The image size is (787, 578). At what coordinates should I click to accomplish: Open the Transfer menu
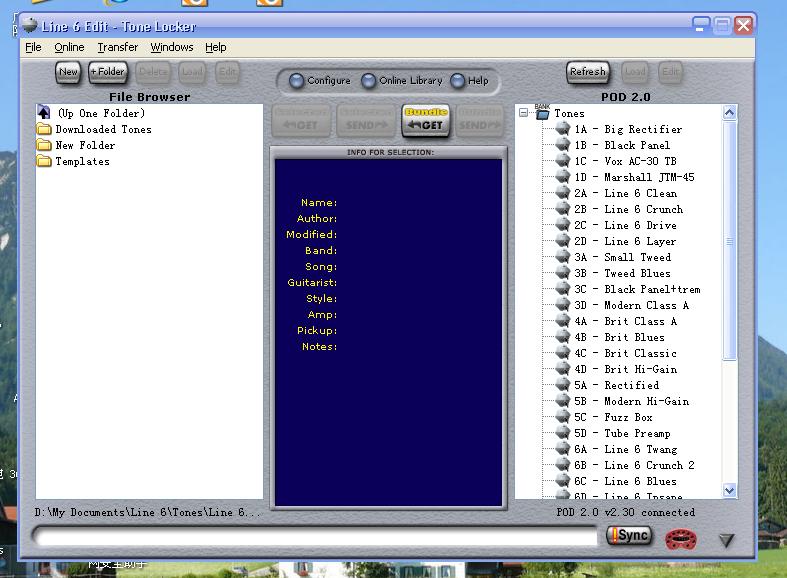click(117, 47)
